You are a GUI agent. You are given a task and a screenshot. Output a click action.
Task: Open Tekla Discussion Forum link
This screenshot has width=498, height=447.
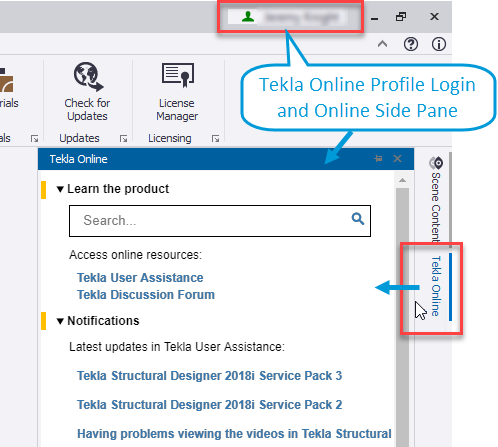[x=146, y=295]
